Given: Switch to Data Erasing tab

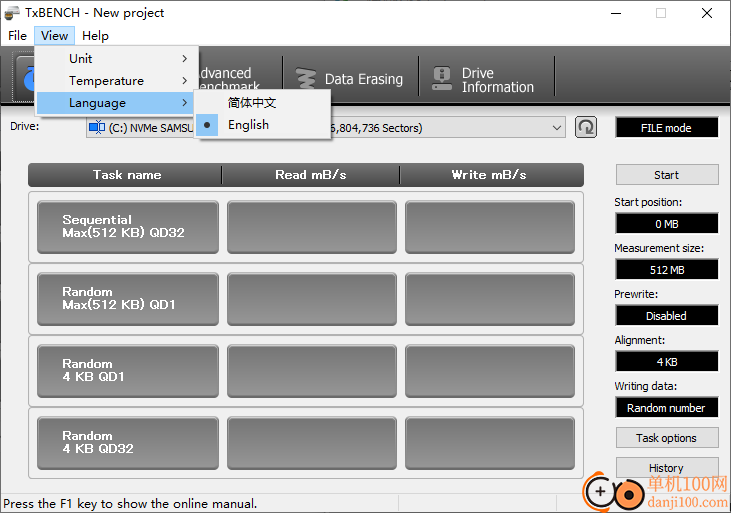Looking at the screenshot, I should click(x=351, y=79).
